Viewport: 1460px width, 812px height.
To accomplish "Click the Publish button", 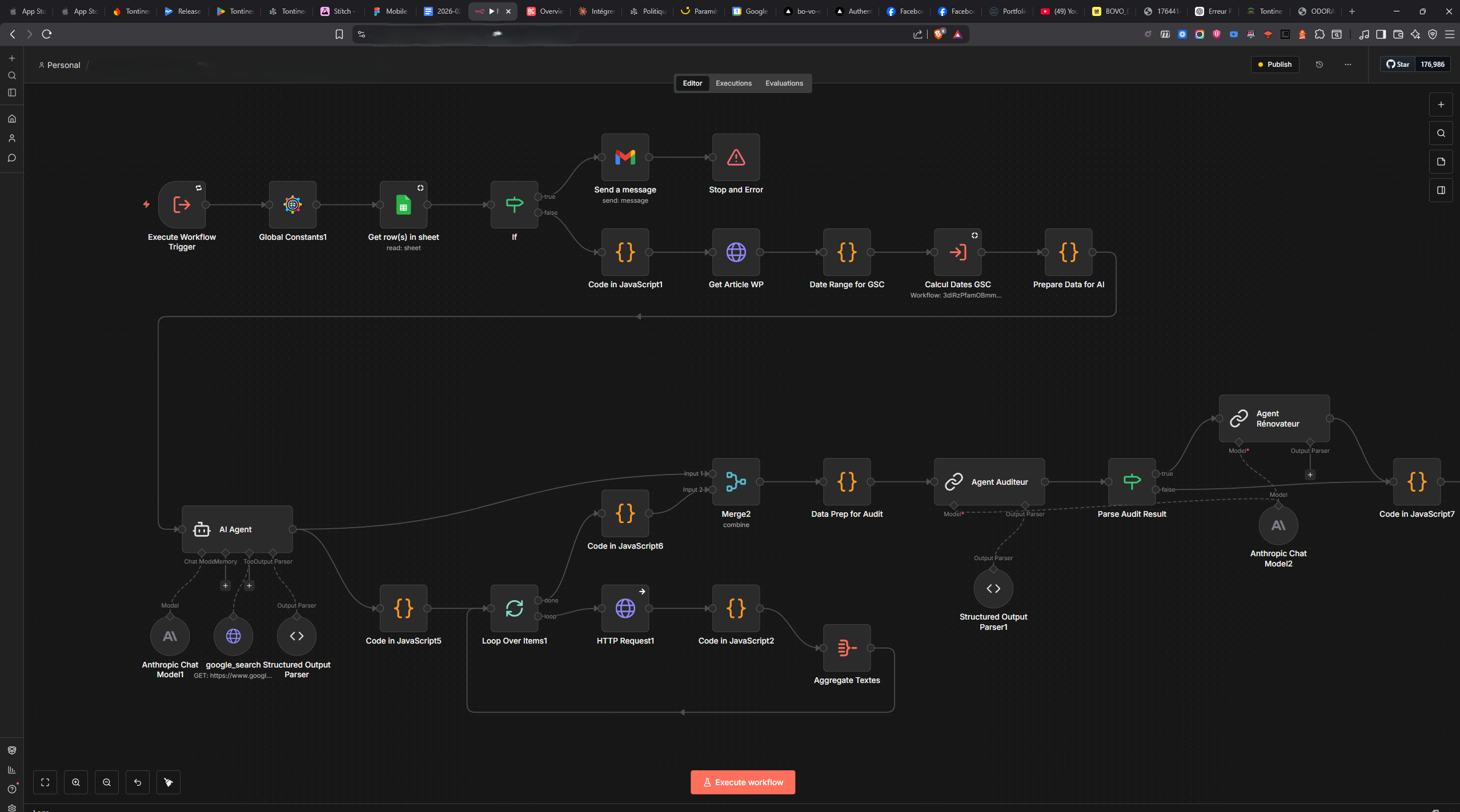I will tap(1274, 65).
